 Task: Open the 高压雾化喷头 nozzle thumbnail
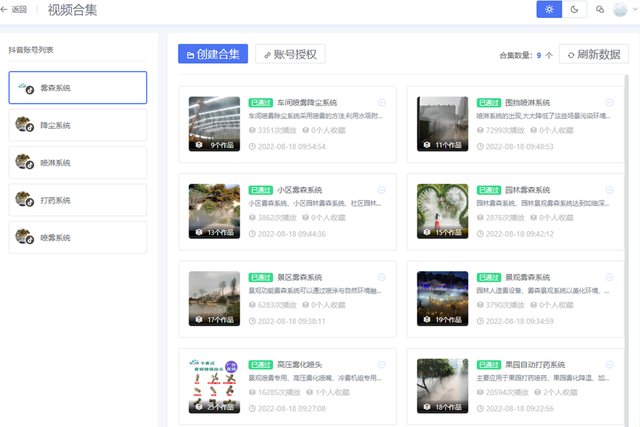214,386
